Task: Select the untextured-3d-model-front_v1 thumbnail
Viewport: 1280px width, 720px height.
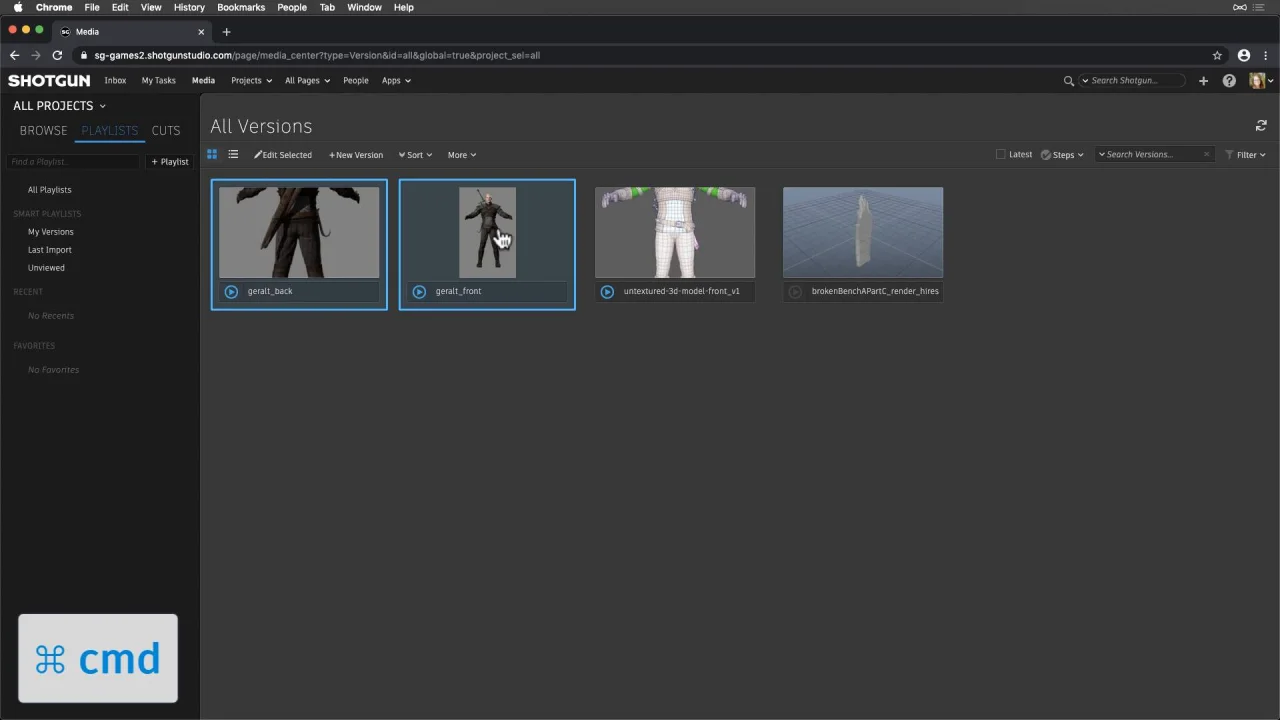Action: click(x=675, y=232)
